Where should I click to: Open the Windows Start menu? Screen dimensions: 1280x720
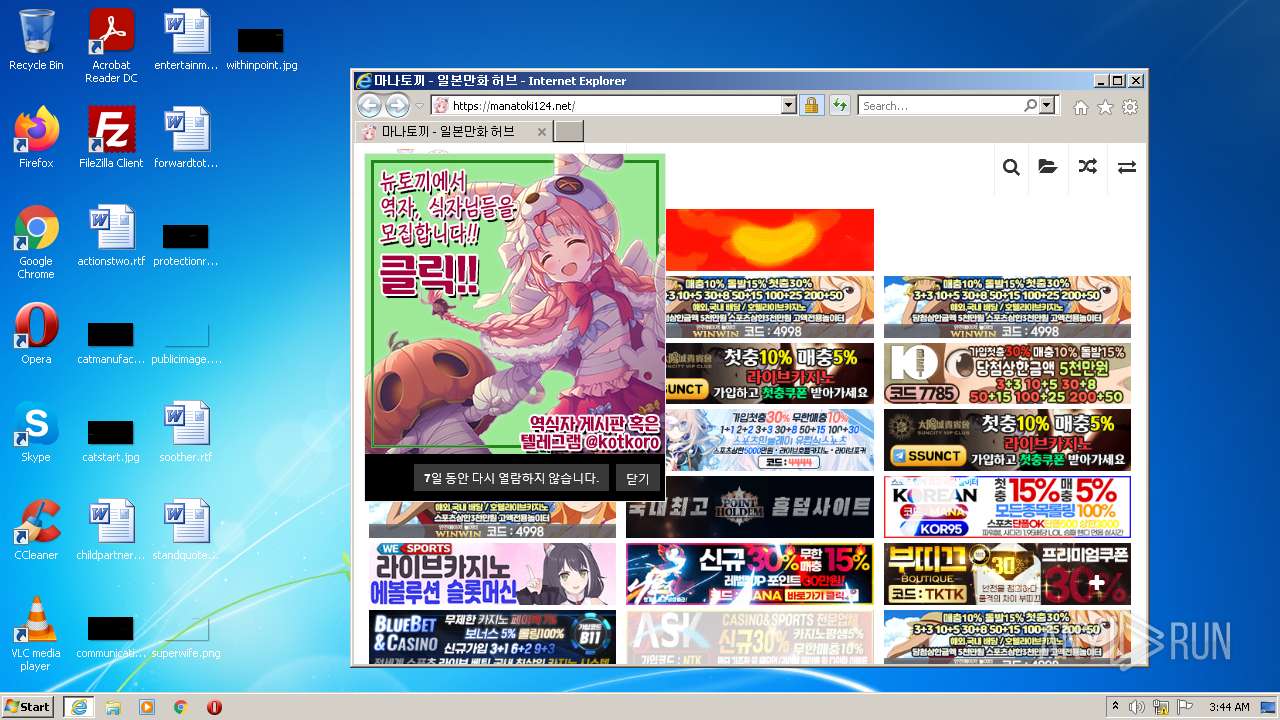click(28, 706)
